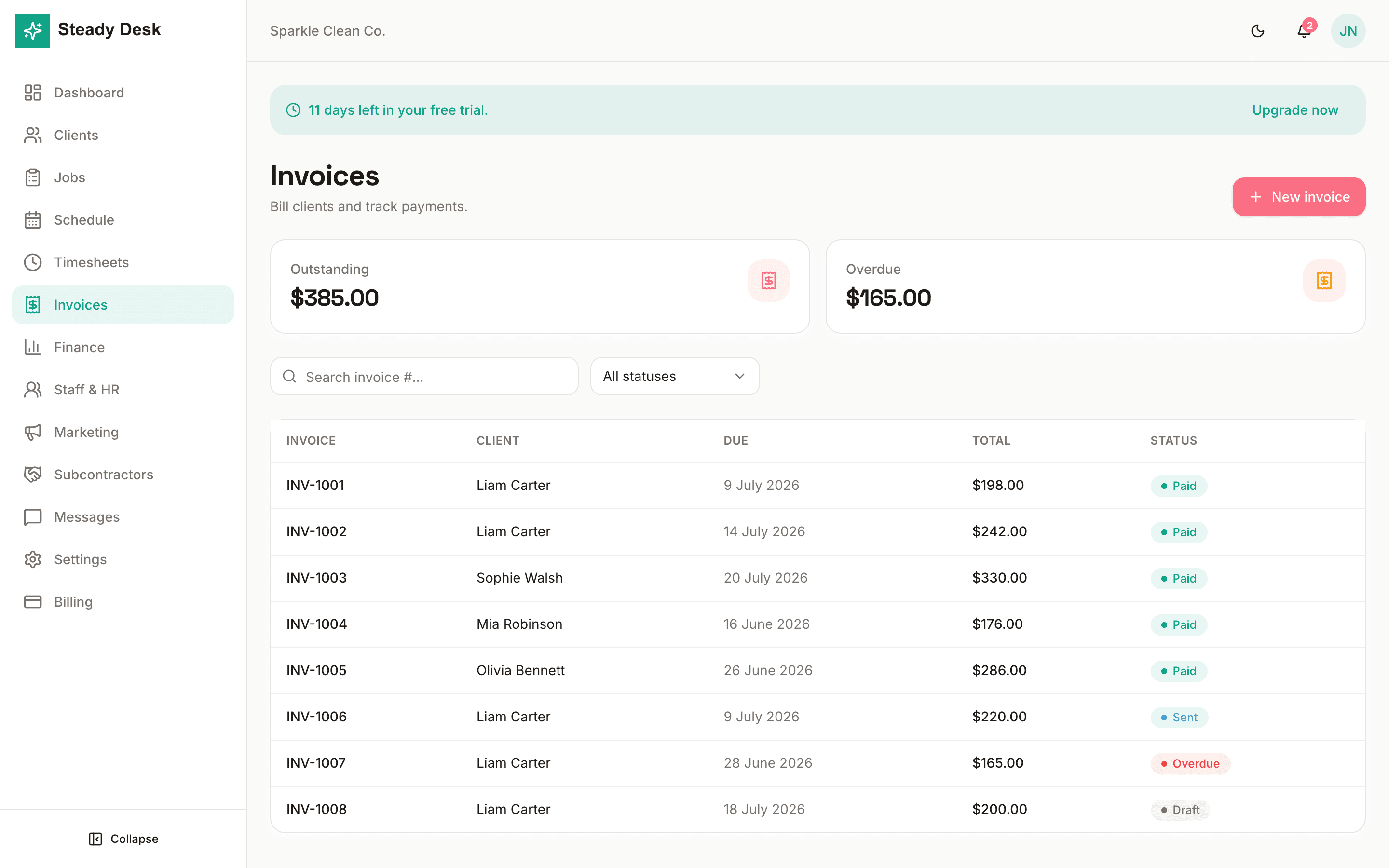Click the Paid badge on INV-1005
Screen dimensions: 1389x868
tap(1178, 670)
